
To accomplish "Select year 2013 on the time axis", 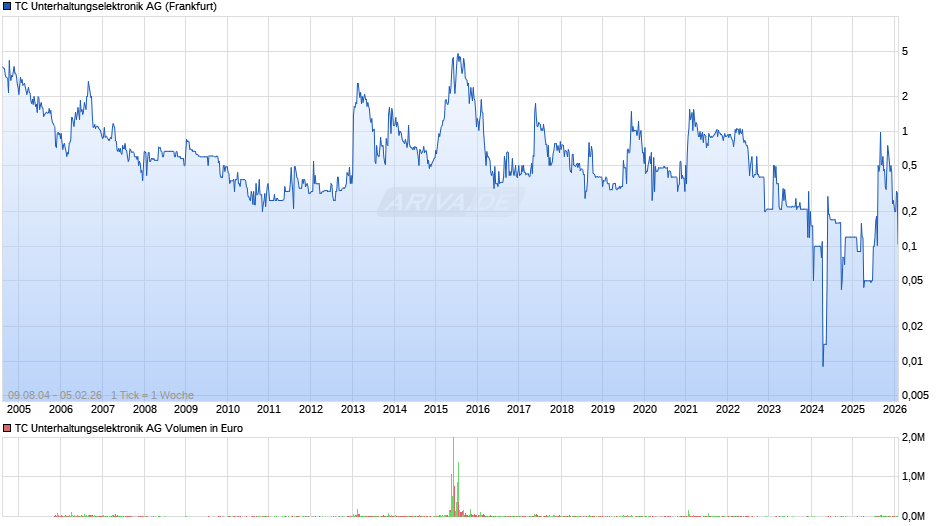I will tap(352, 409).
